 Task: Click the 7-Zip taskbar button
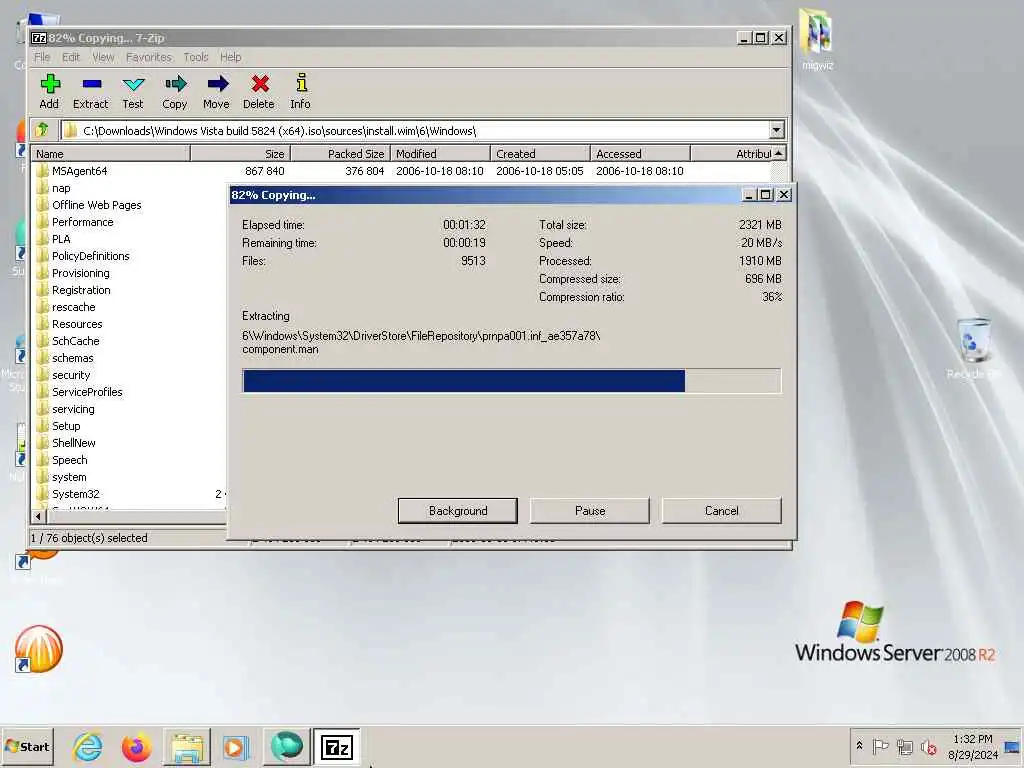pyautogui.click(x=336, y=746)
